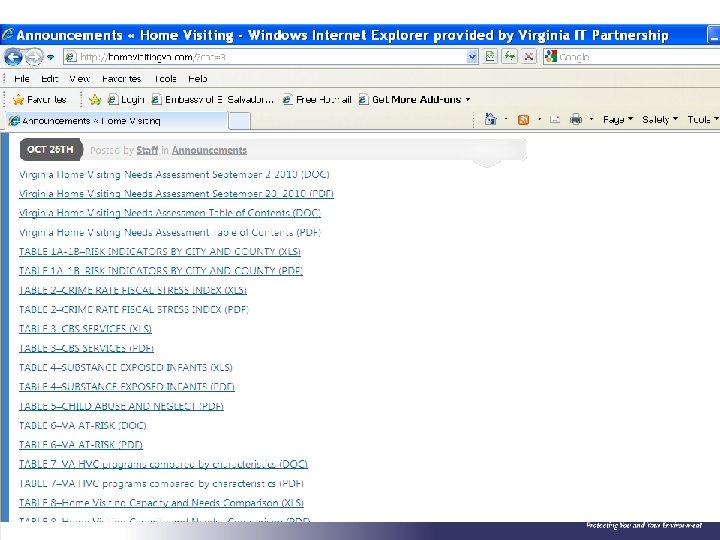Expand the address bar history dropdown
Image resolution: width=720 pixels, height=540 pixels.
click(x=472, y=57)
